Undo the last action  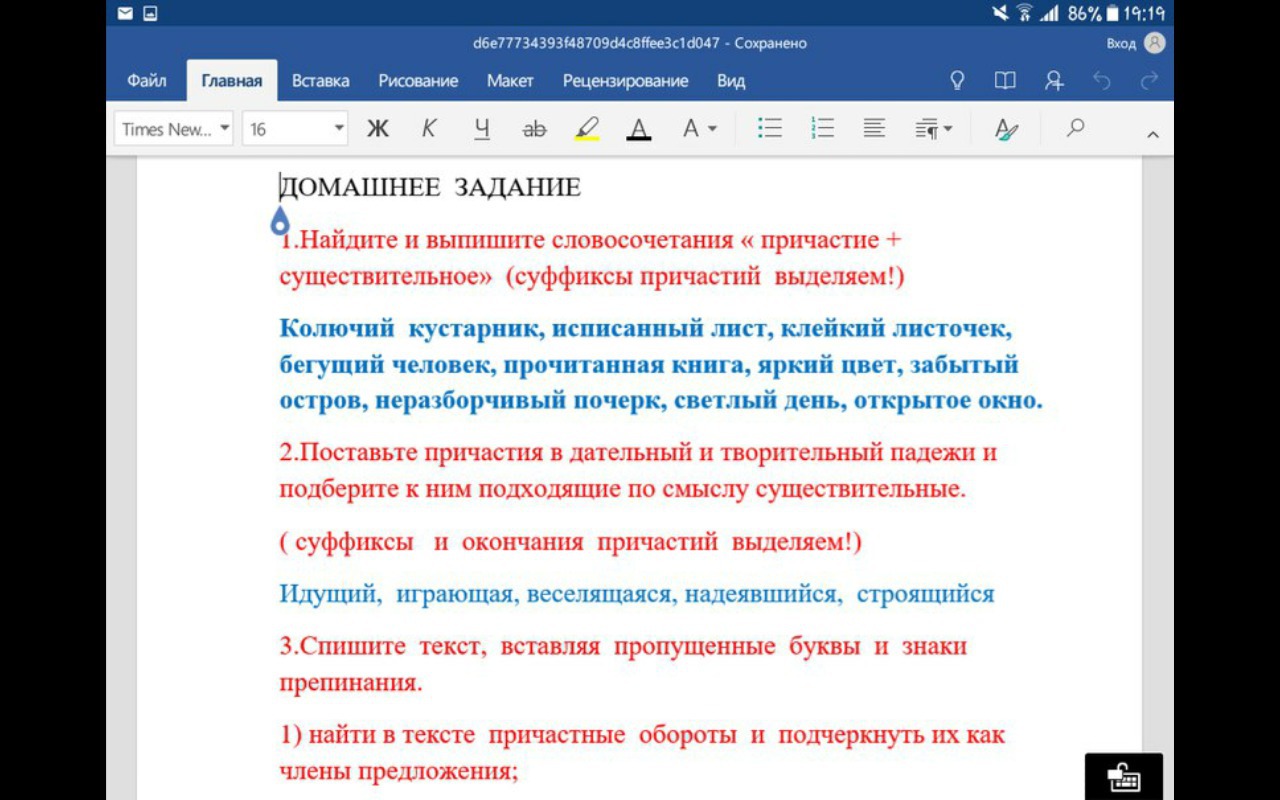[1102, 80]
